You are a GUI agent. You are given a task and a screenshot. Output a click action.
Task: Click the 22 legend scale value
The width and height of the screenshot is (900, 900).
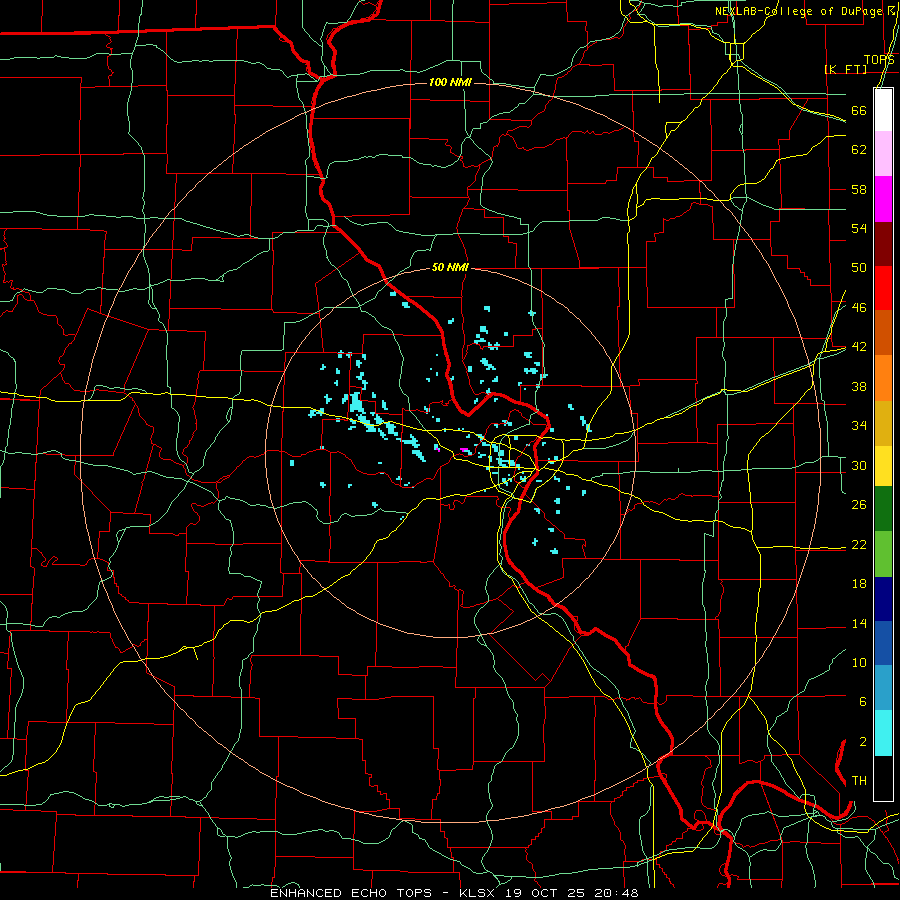[x=859, y=544]
